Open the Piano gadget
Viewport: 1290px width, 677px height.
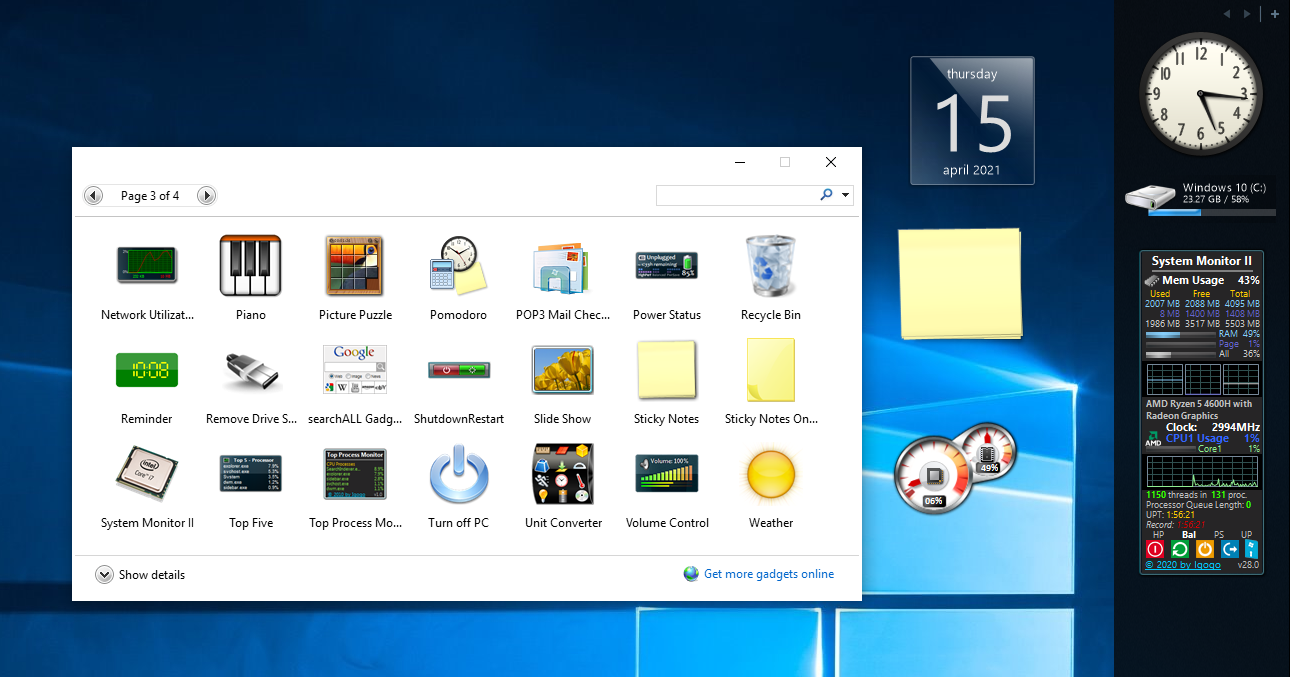pos(250,266)
